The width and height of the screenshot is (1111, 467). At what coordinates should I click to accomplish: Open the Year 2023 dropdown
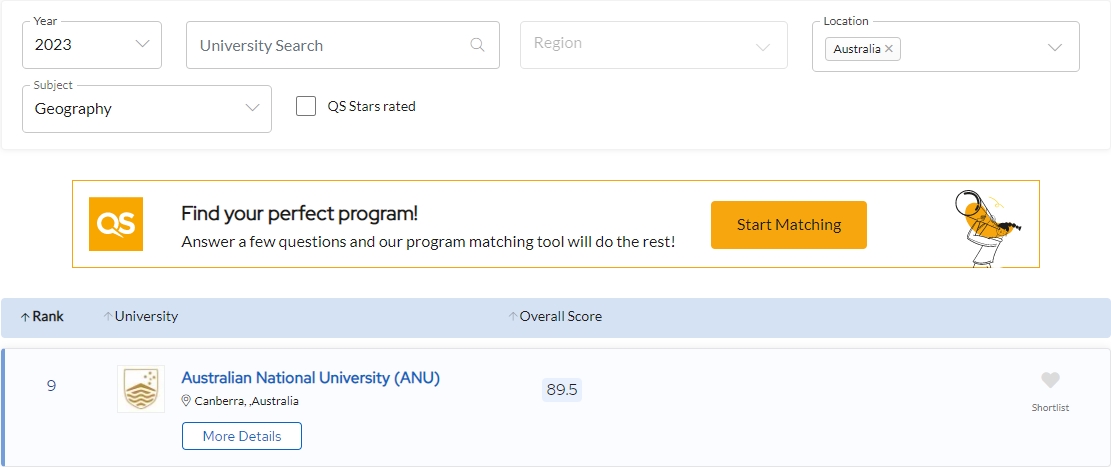(x=92, y=45)
